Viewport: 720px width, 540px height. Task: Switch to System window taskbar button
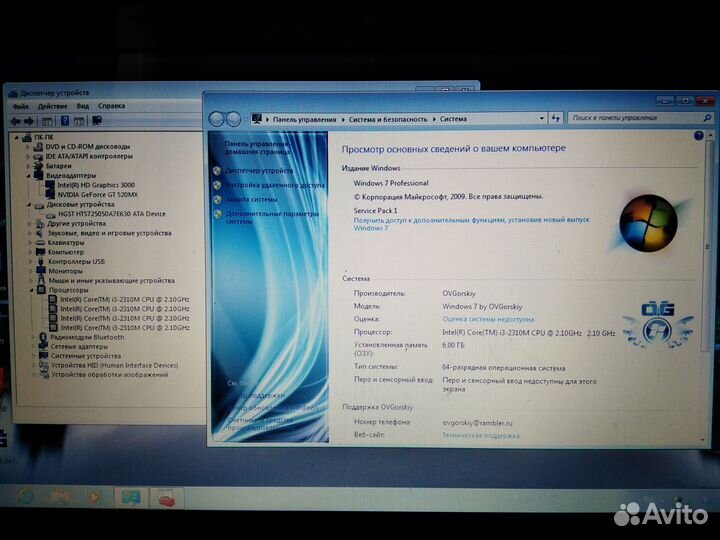pyautogui.click(x=131, y=498)
